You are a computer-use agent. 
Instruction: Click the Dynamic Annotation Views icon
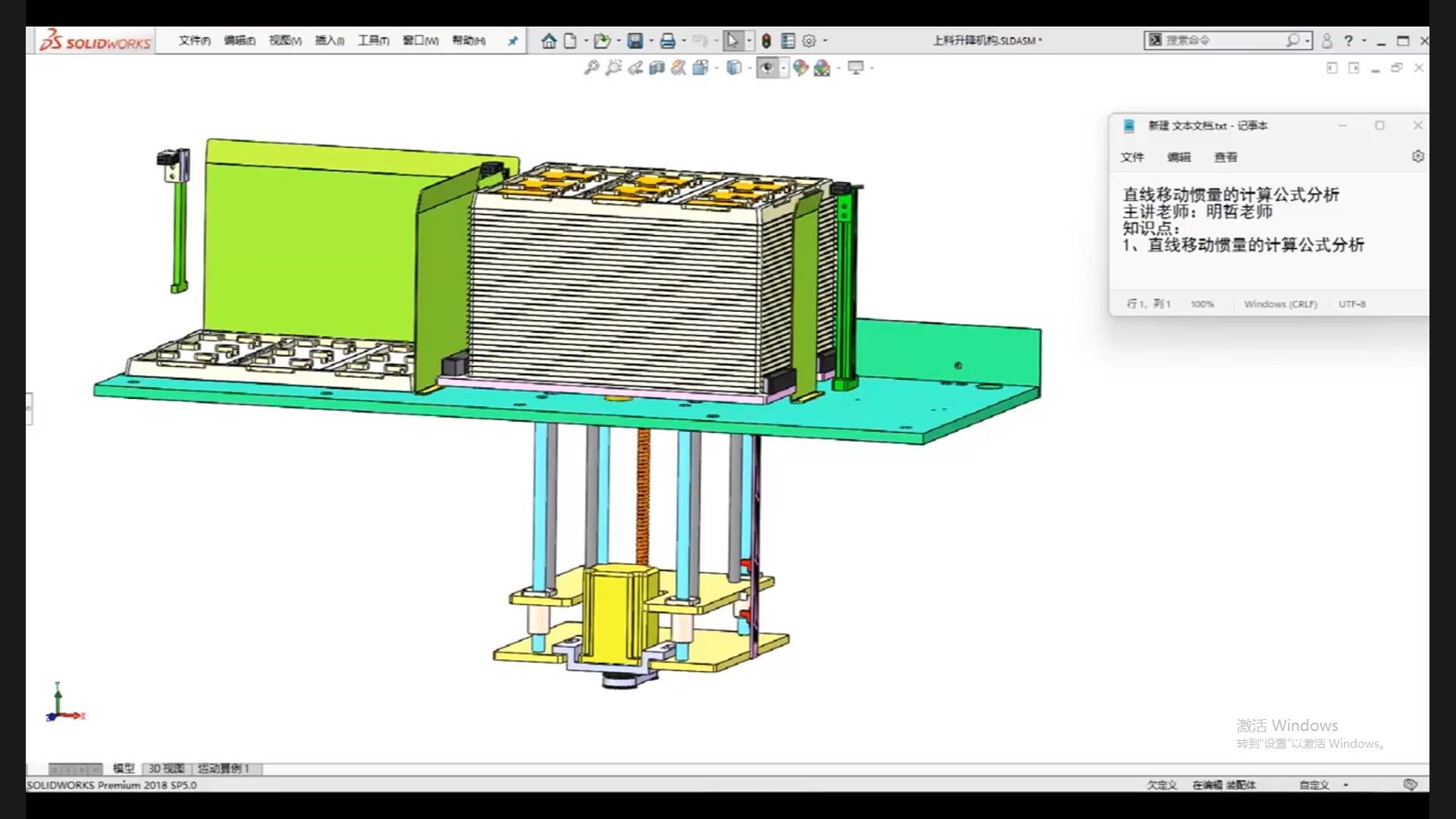pos(679,68)
